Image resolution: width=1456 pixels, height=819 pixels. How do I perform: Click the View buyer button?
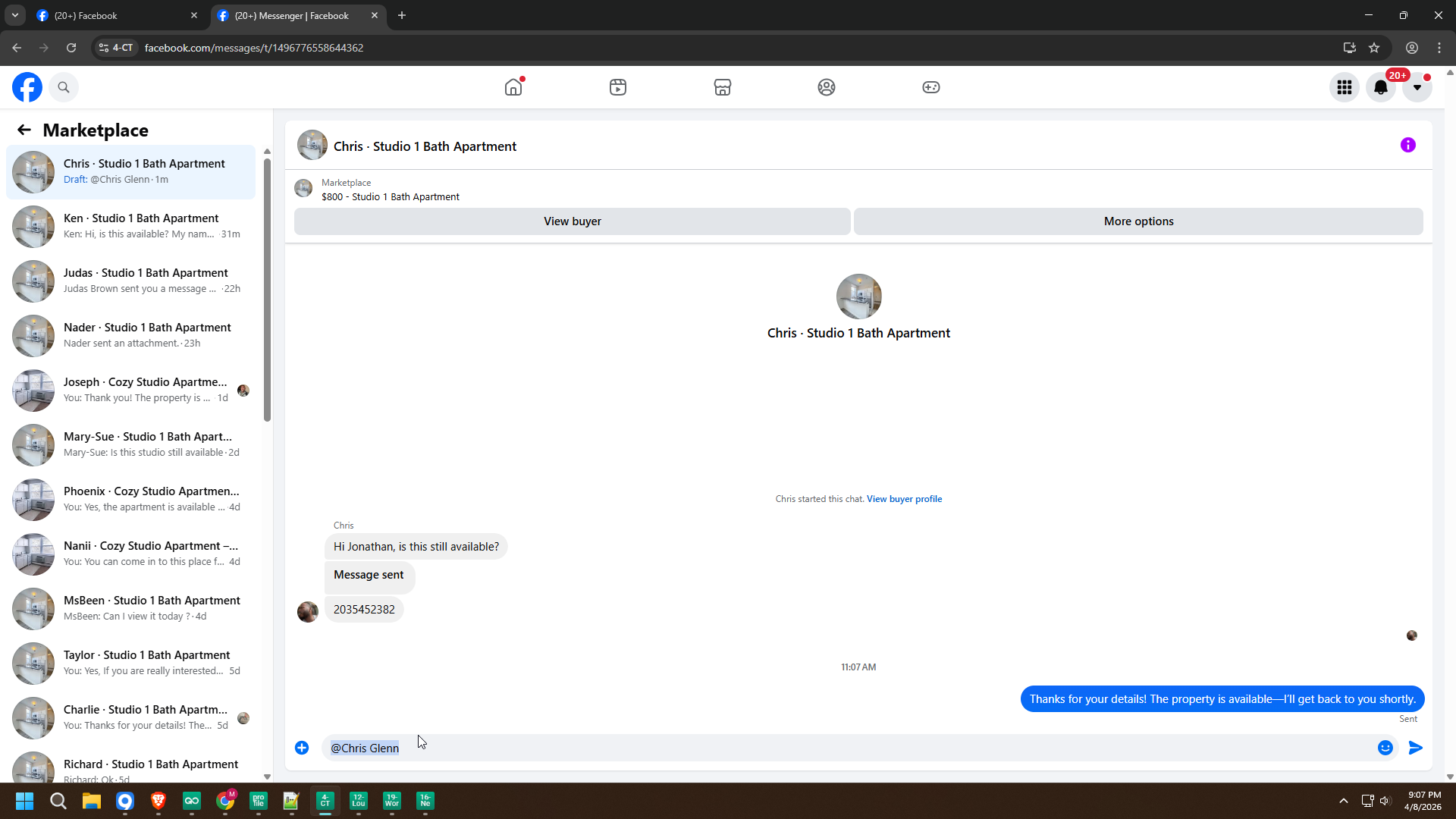pyautogui.click(x=572, y=221)
